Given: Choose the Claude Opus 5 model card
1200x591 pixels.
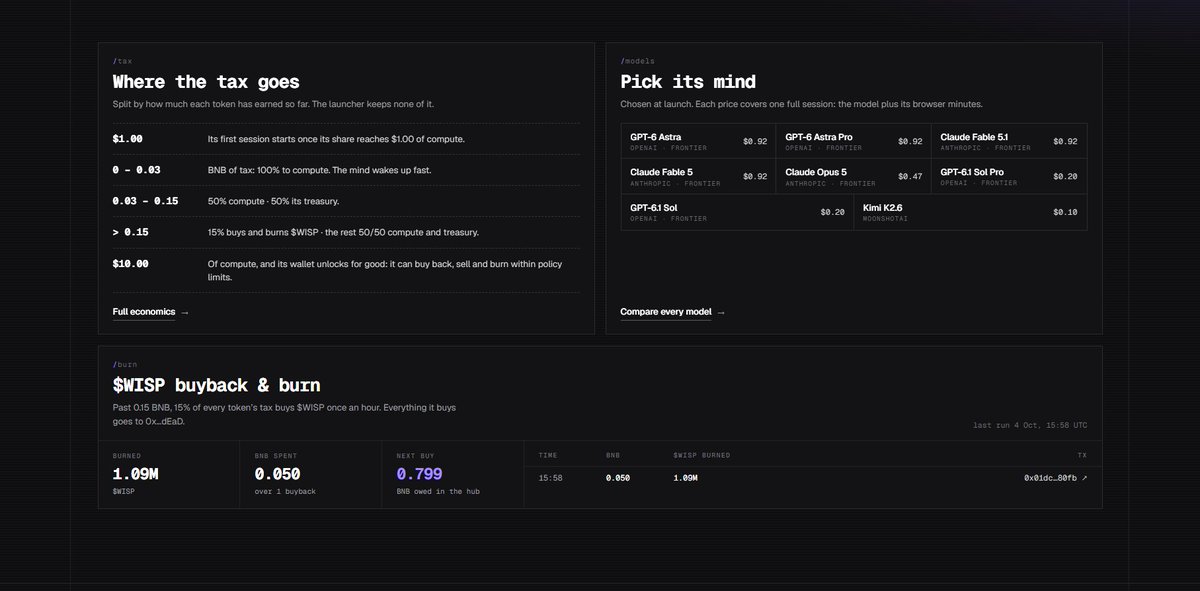Looking at the screenshot, I should [x=853, y=176].
